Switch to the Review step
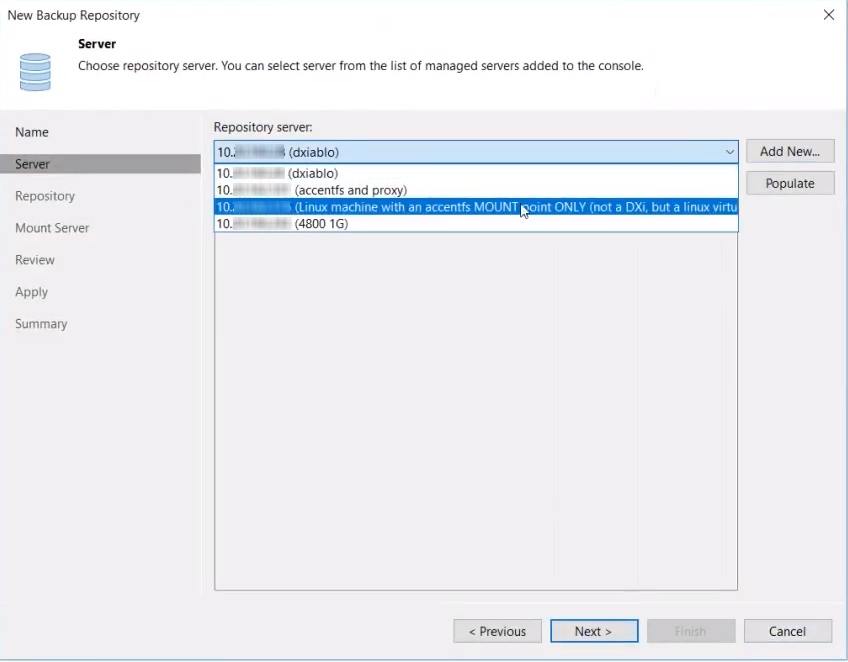The height and width of the screenshot is (662, 848). [35, 260]
